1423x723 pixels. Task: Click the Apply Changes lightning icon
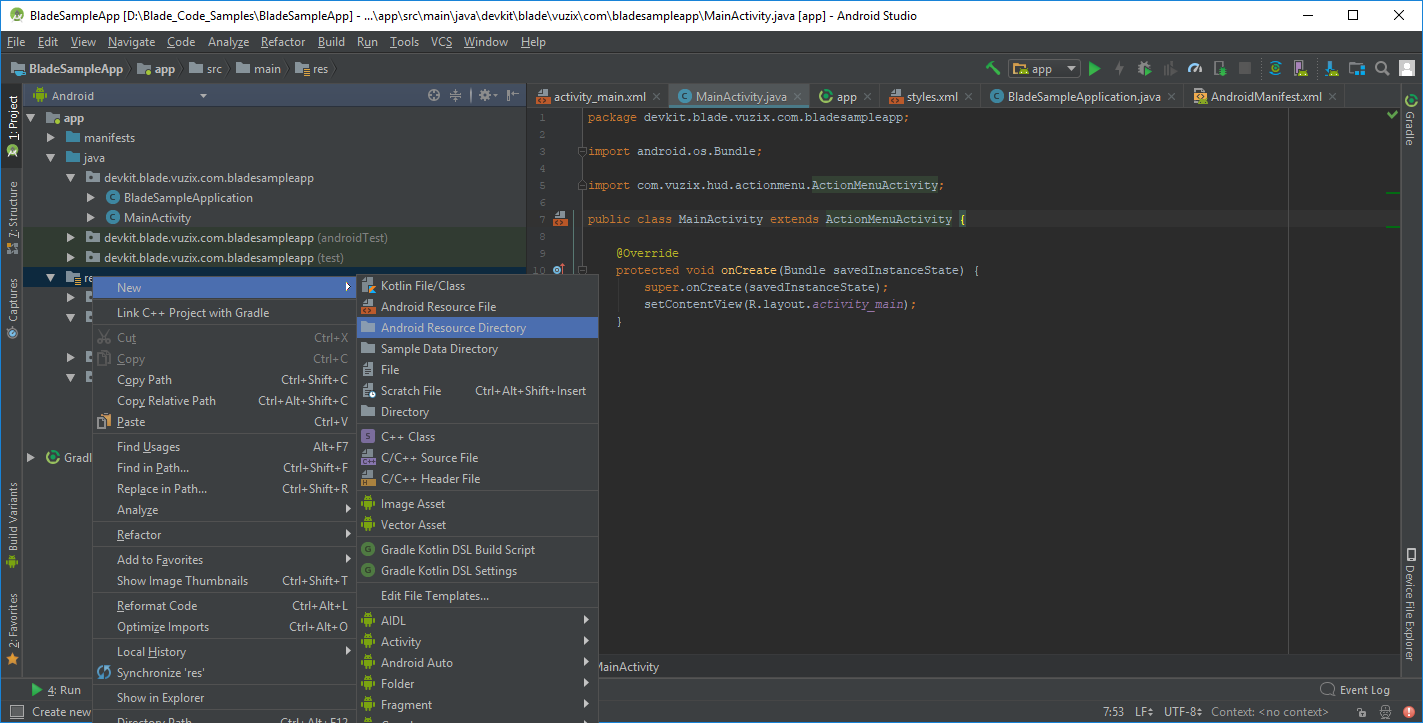pos(1119,69)
